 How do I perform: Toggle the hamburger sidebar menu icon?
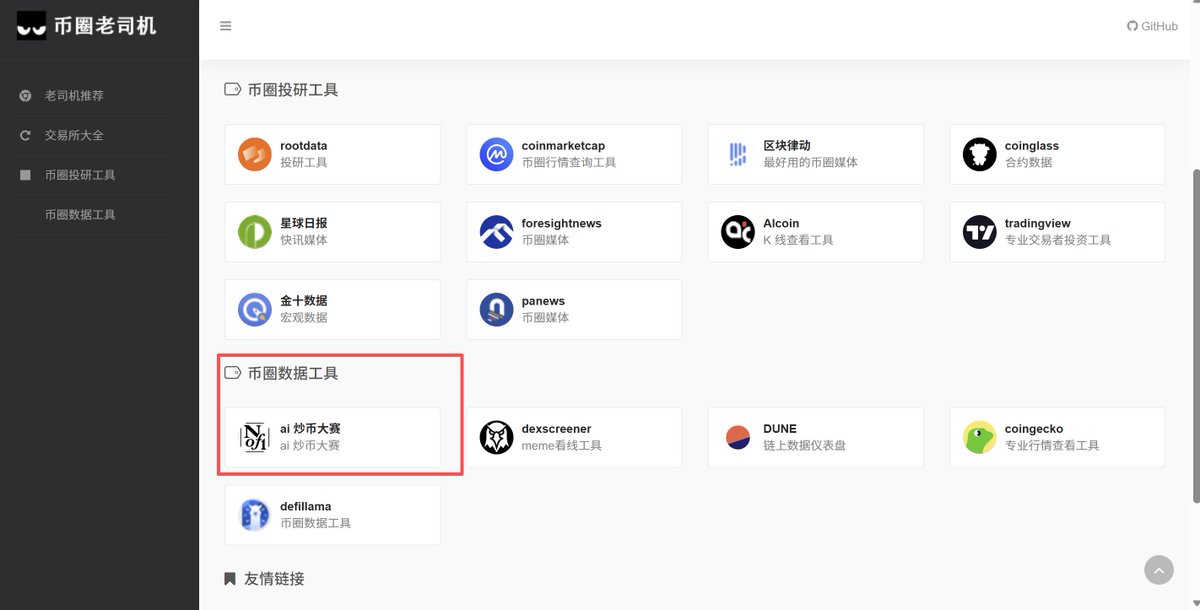[226, 26]
